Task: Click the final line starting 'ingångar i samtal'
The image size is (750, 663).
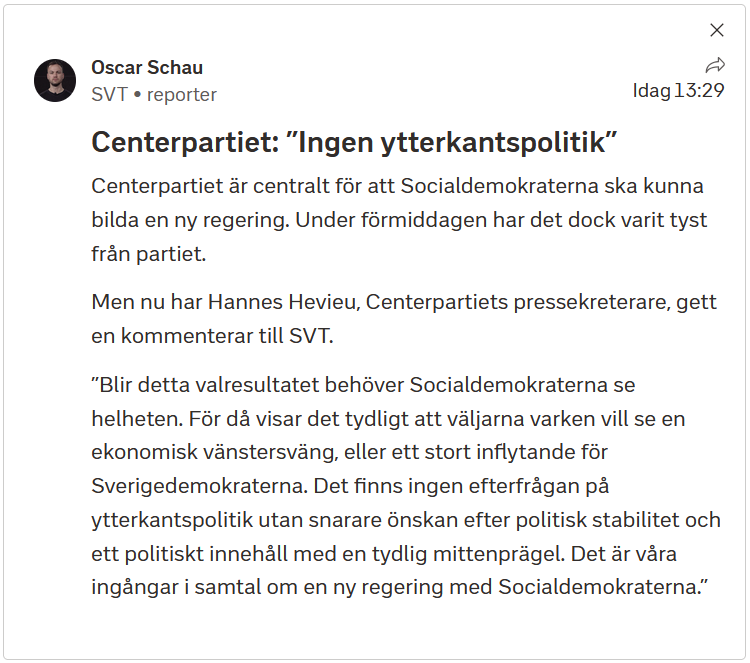Action: [x=399, y=587]
